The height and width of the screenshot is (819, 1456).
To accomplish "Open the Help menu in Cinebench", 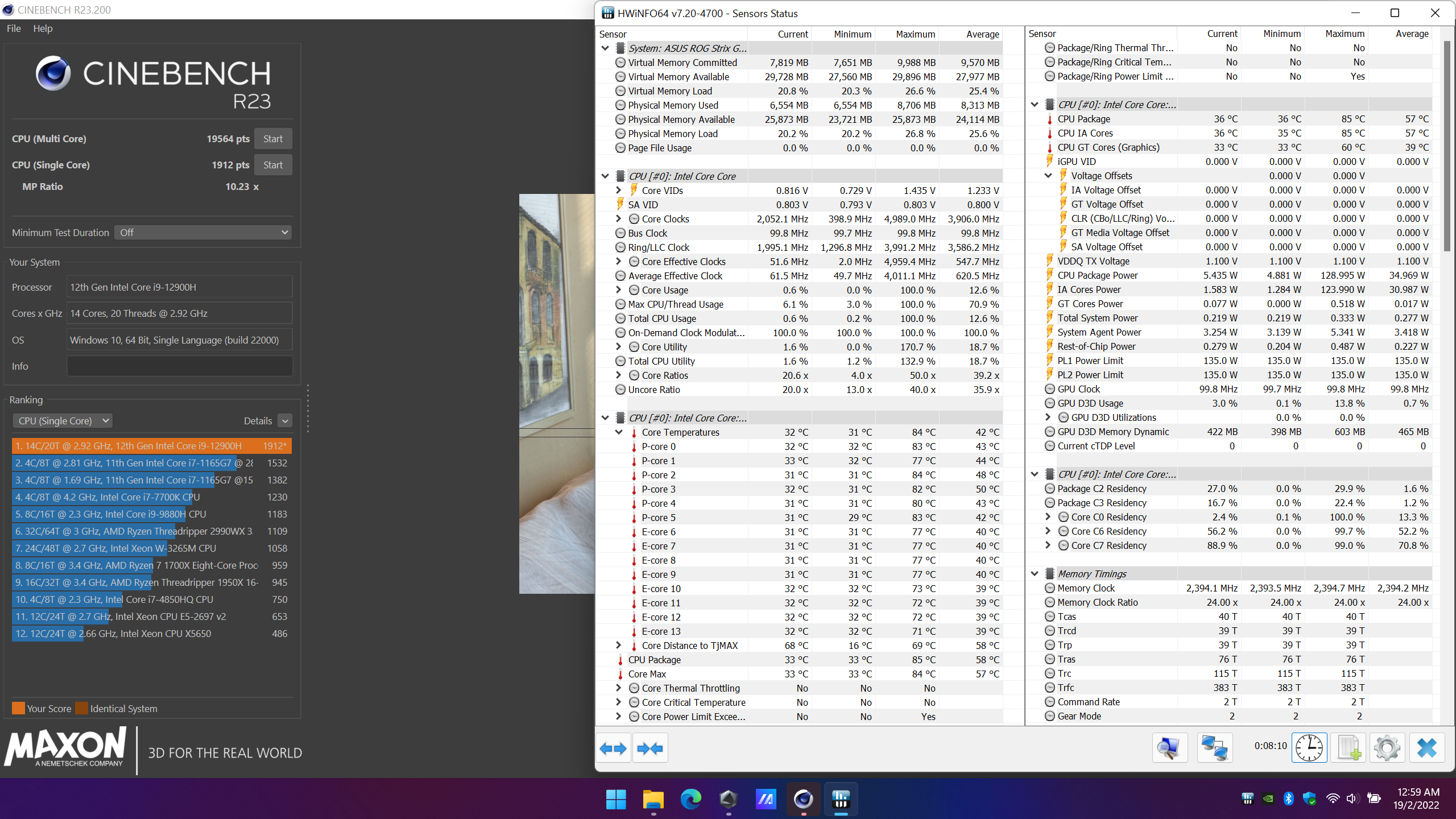I will click(x=43, y=28).
